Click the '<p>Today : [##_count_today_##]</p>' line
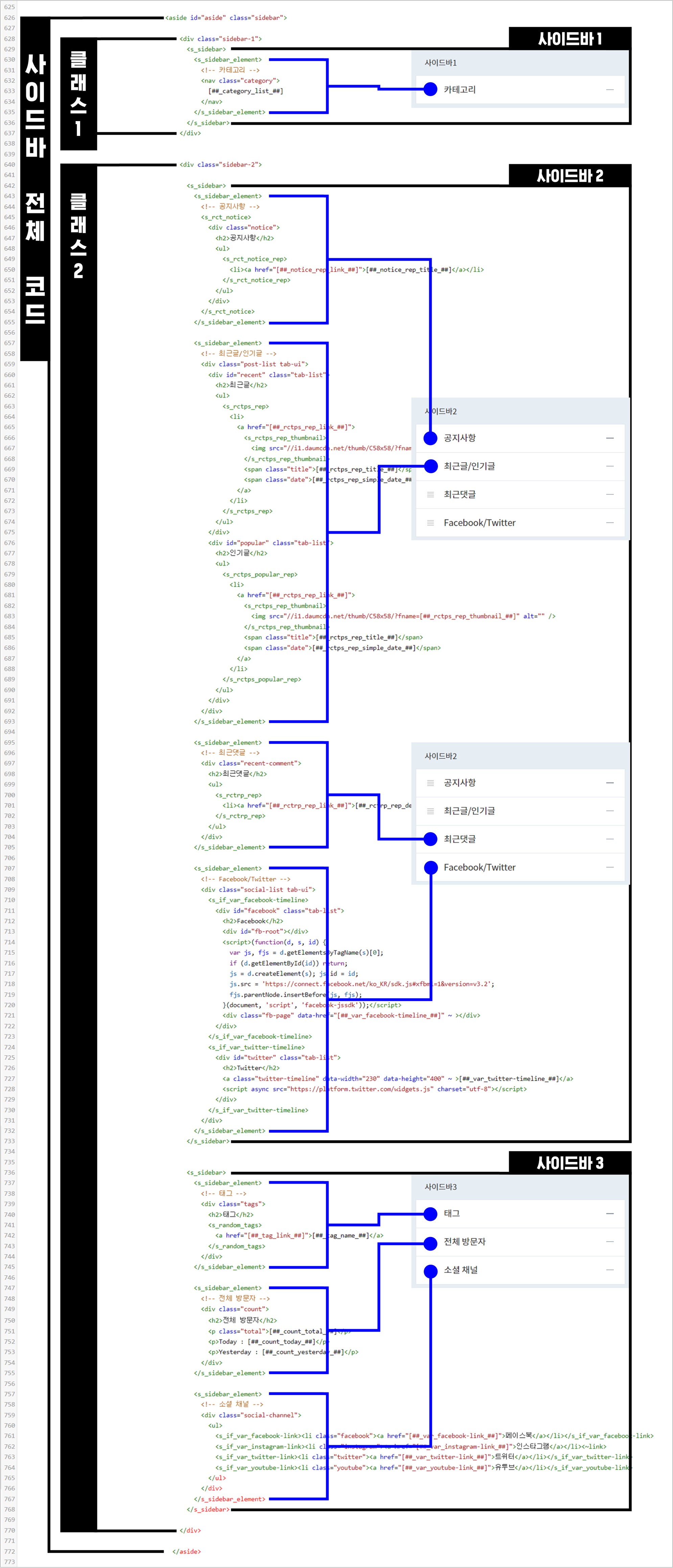 (268, 1341)
